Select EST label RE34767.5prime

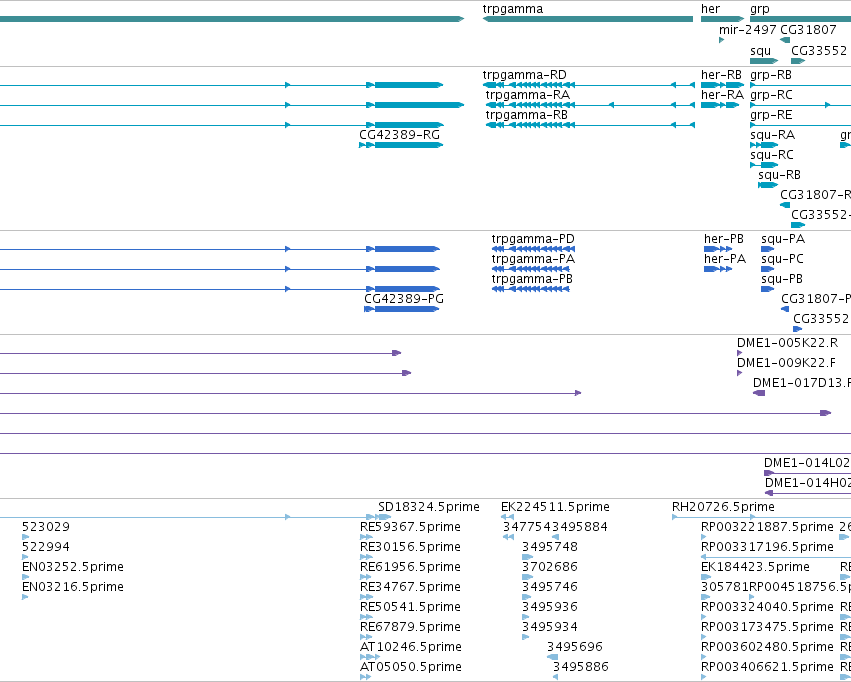pyautogui.click(x=410, y=587)
